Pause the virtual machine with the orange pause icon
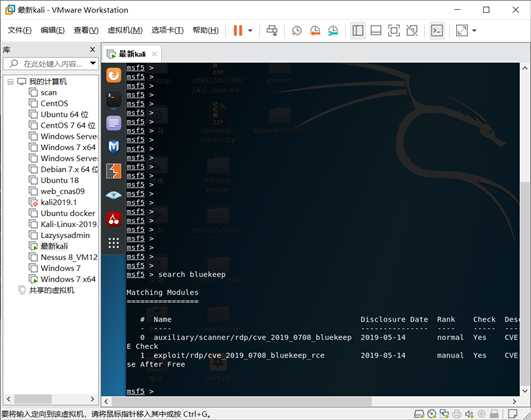The width and height of the screenshot is (531, 420). [x=238, y=30]
